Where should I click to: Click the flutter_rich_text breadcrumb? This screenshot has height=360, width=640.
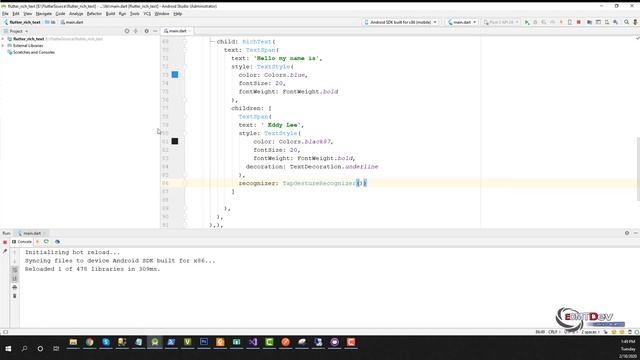[22, 22]
